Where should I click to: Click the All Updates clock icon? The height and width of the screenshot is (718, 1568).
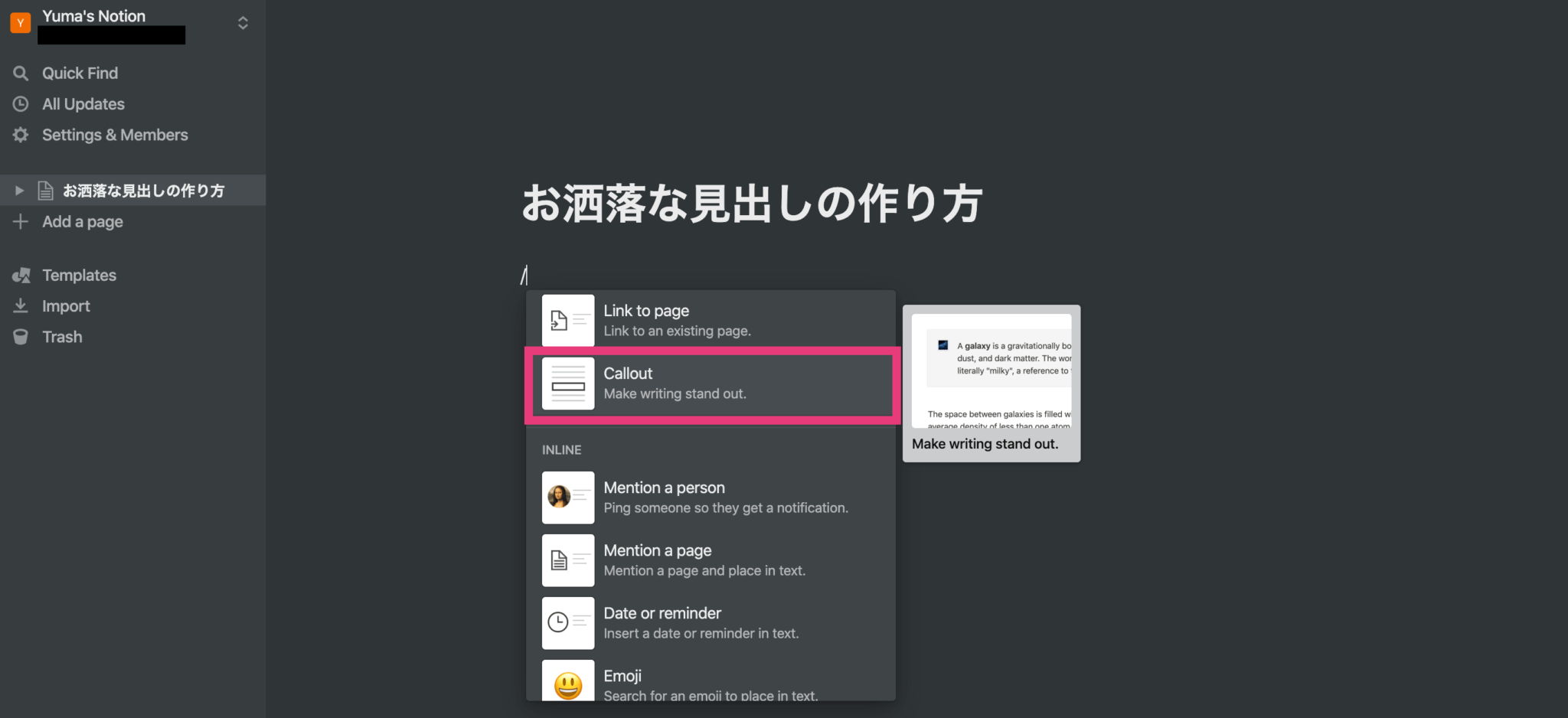[x=21, y=103]
